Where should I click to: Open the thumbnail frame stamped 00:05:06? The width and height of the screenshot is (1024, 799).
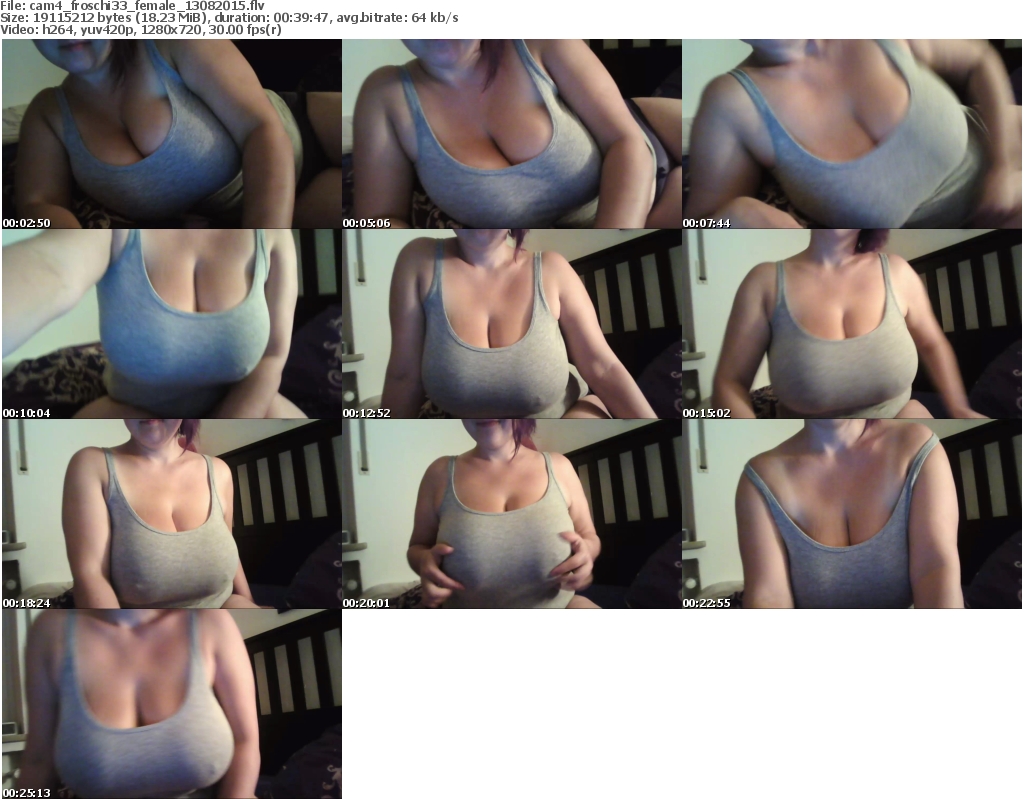pyautogui.click(x=512, y=134)
